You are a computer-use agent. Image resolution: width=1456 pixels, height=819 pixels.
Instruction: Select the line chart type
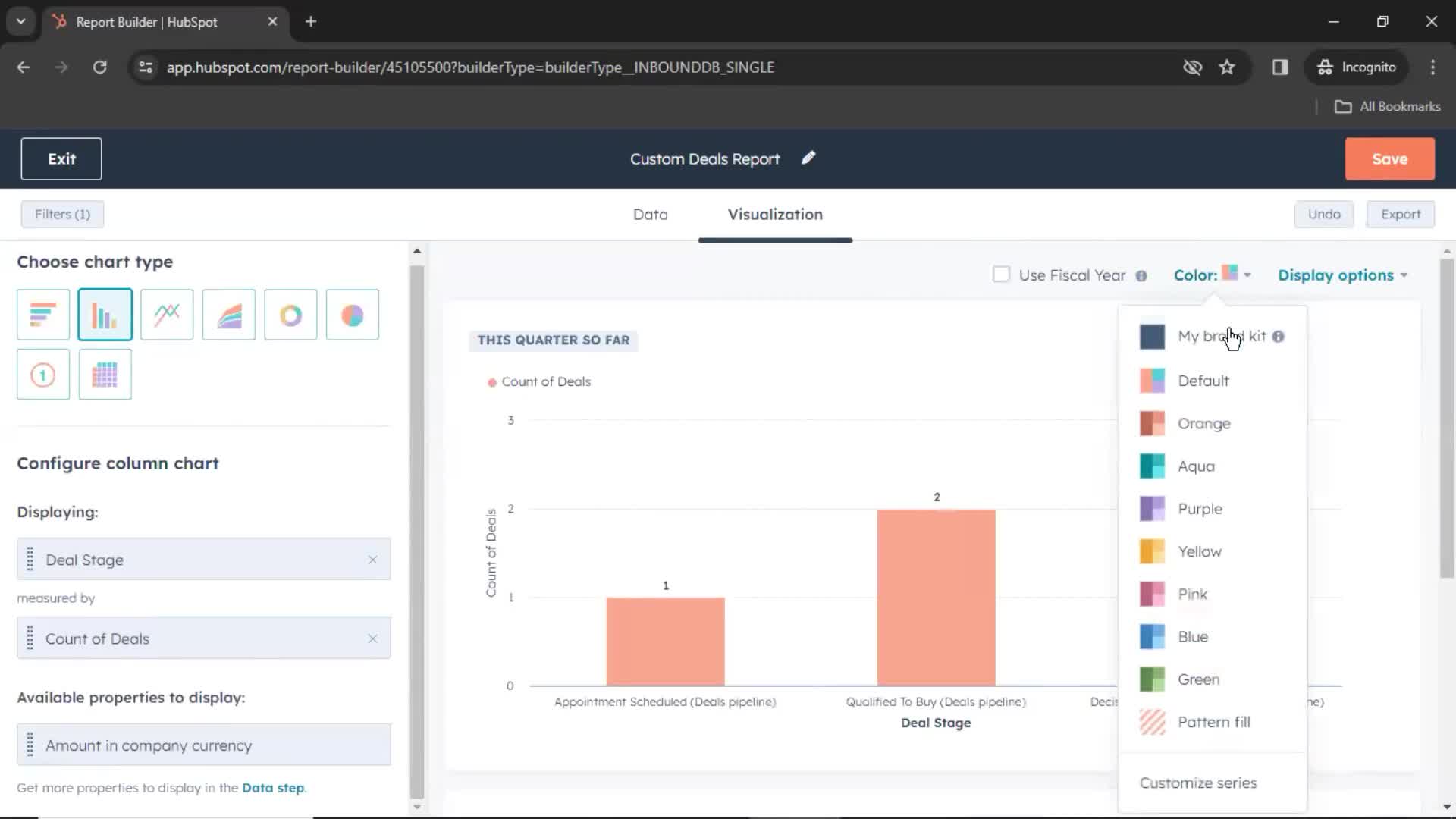167,315
